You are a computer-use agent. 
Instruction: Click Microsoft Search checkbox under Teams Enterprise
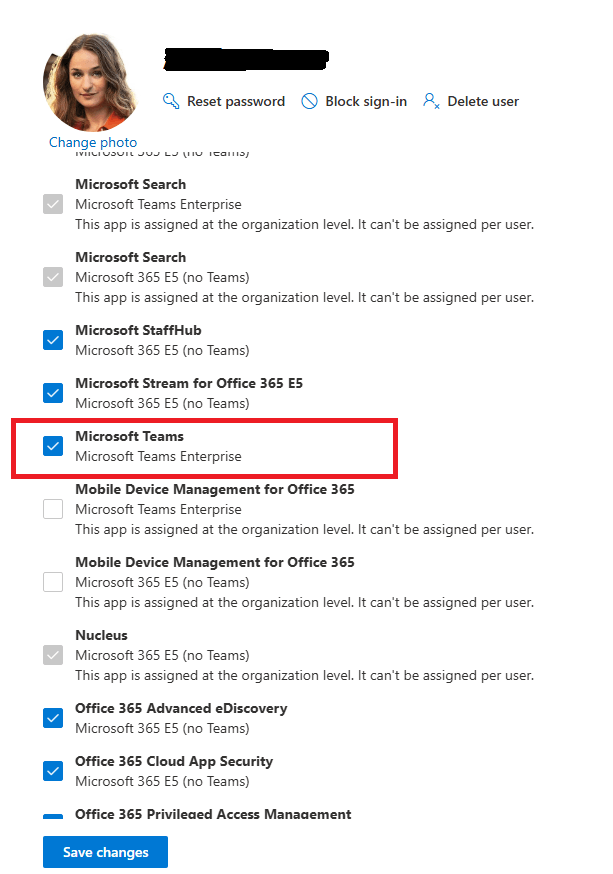point(53,204)
